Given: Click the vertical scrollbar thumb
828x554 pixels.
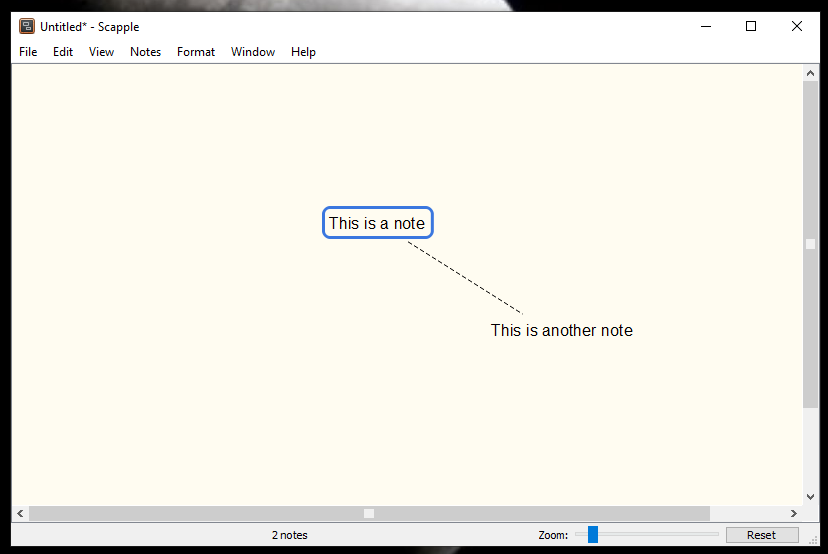Looking at the screenshot, I should pos(810,243).
